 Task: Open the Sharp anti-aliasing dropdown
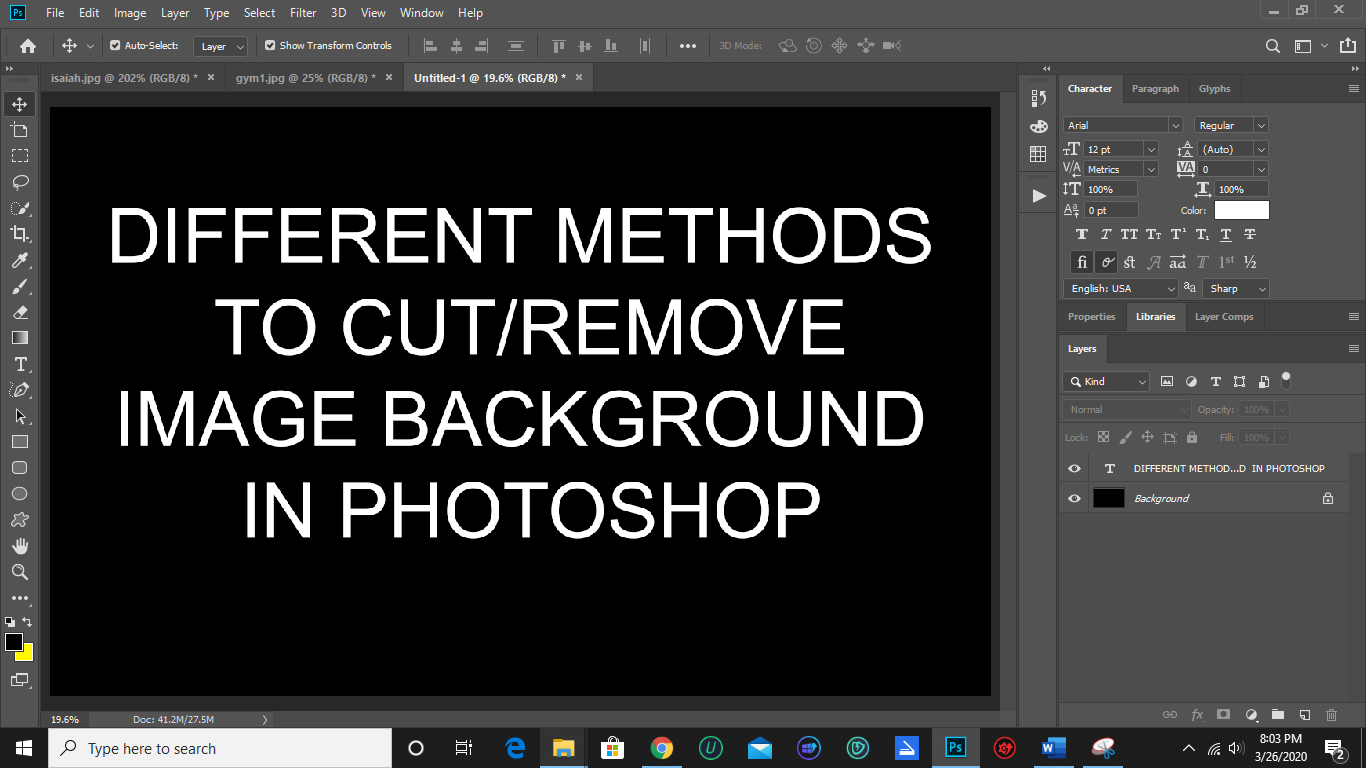pos(1236,288)
